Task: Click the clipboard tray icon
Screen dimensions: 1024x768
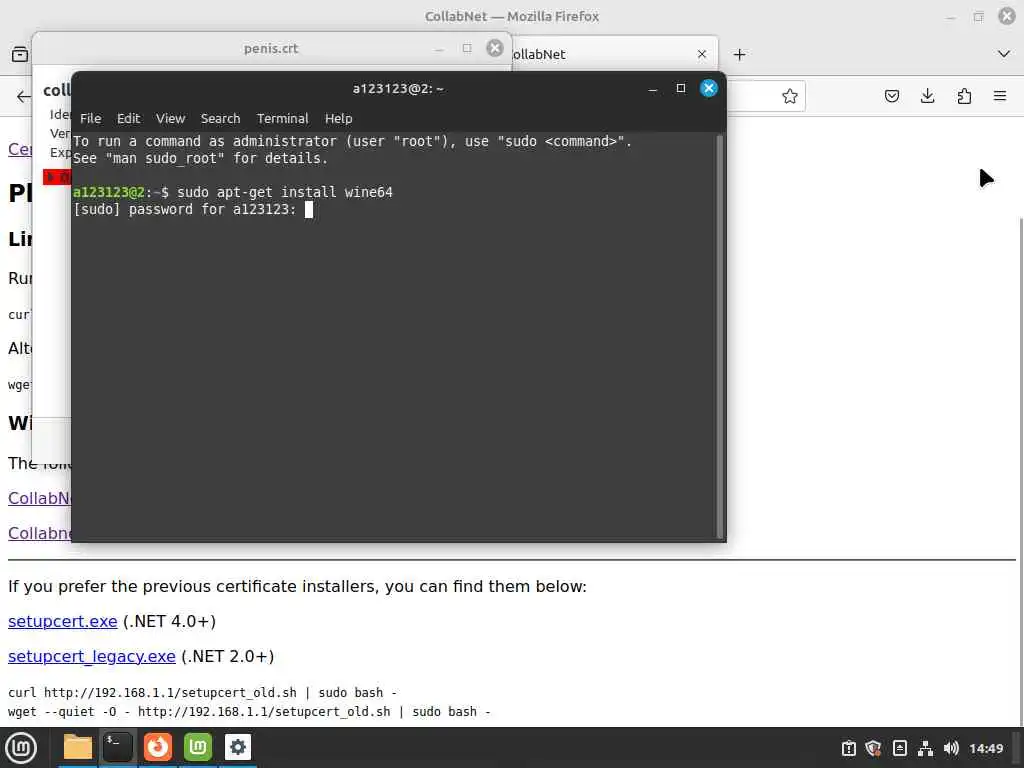Action: [848, 748]
